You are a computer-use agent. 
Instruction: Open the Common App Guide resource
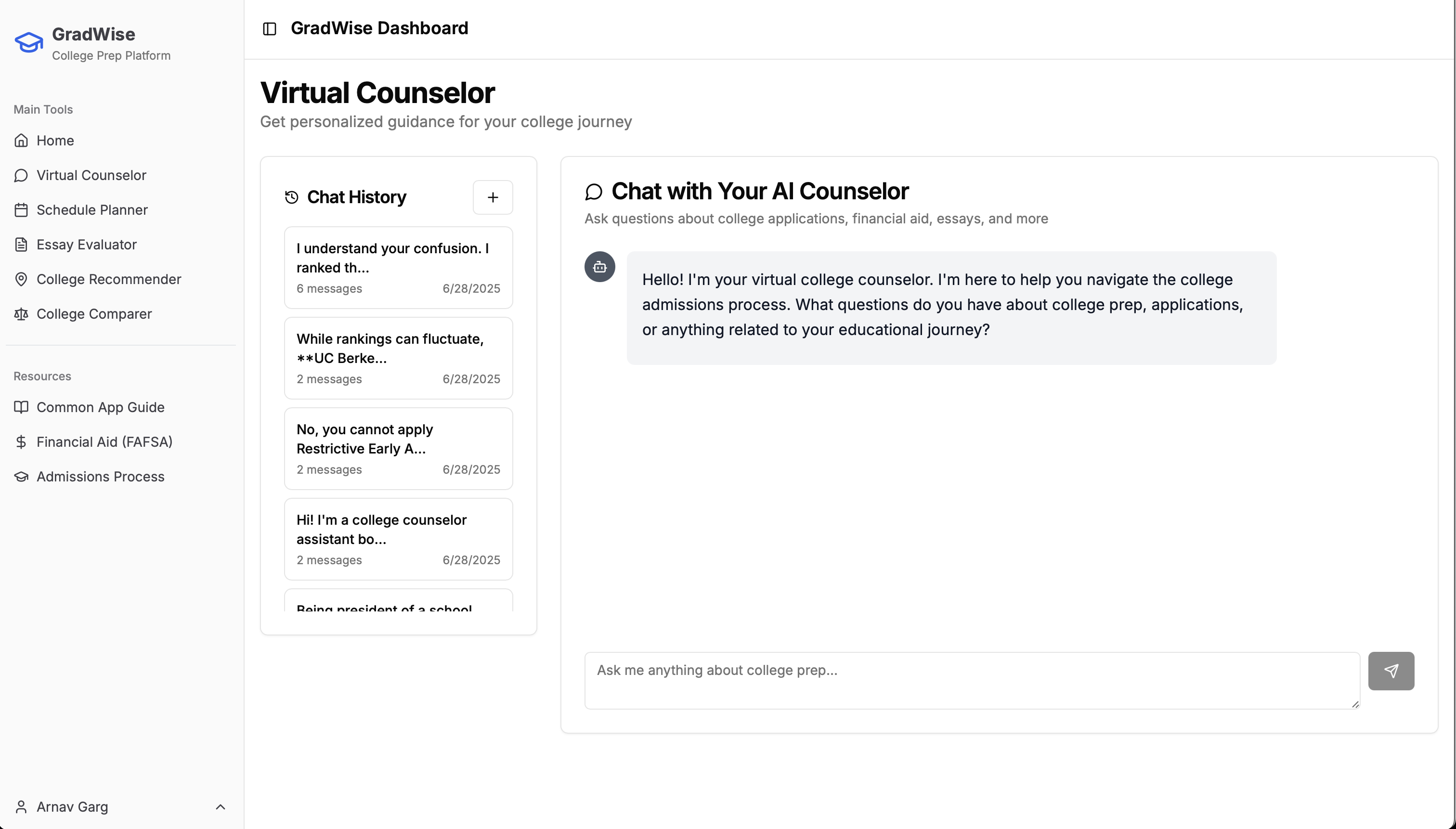point(100,408)
